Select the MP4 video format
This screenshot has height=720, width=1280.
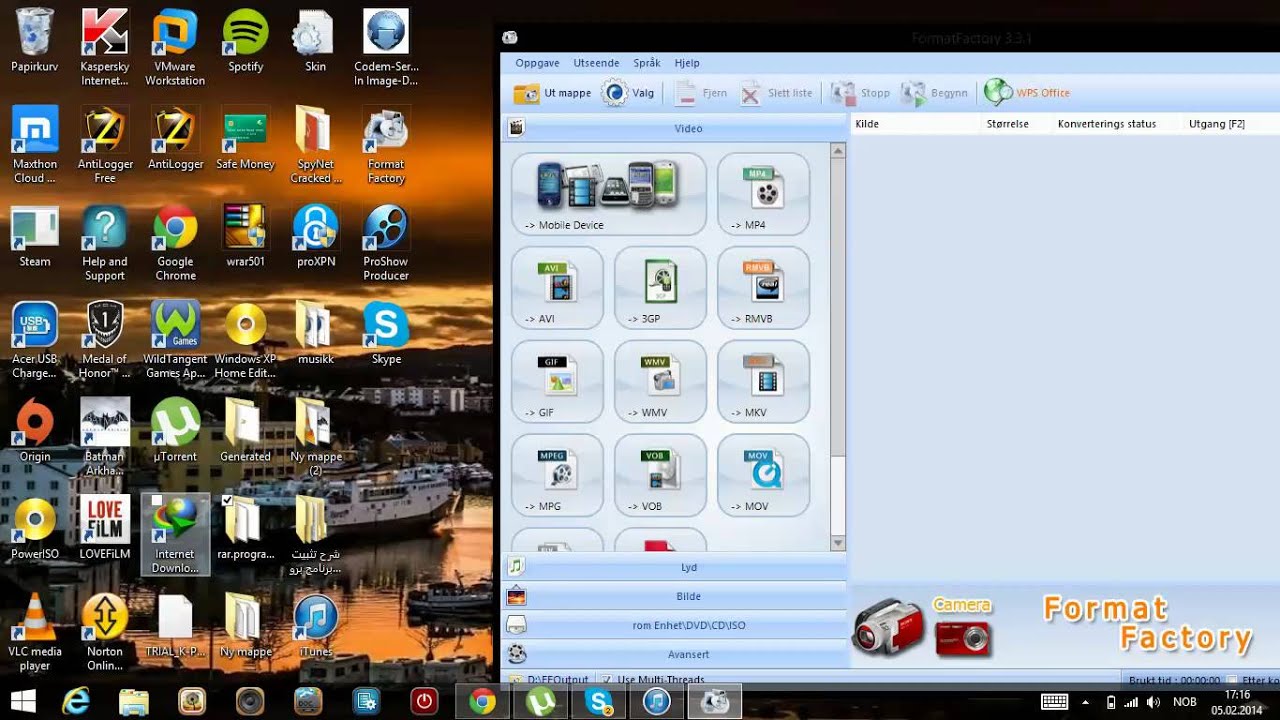click(763, 194)
